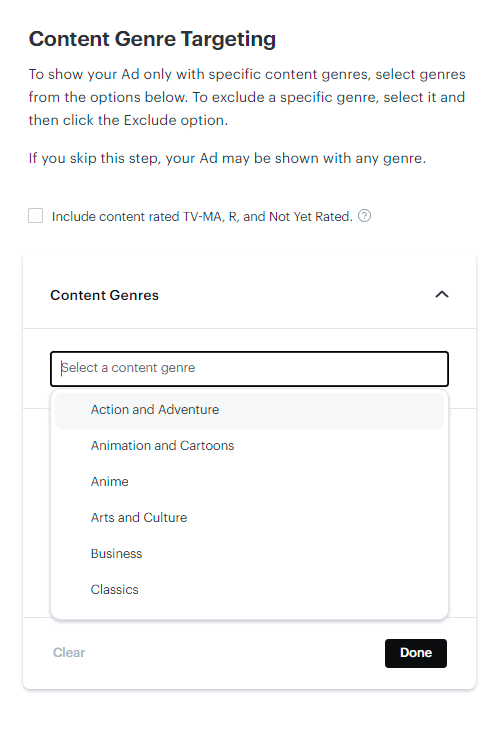Open the help tooltip for rated content
The height and width of the screenshot is (729, 502).
click(364, 216)
